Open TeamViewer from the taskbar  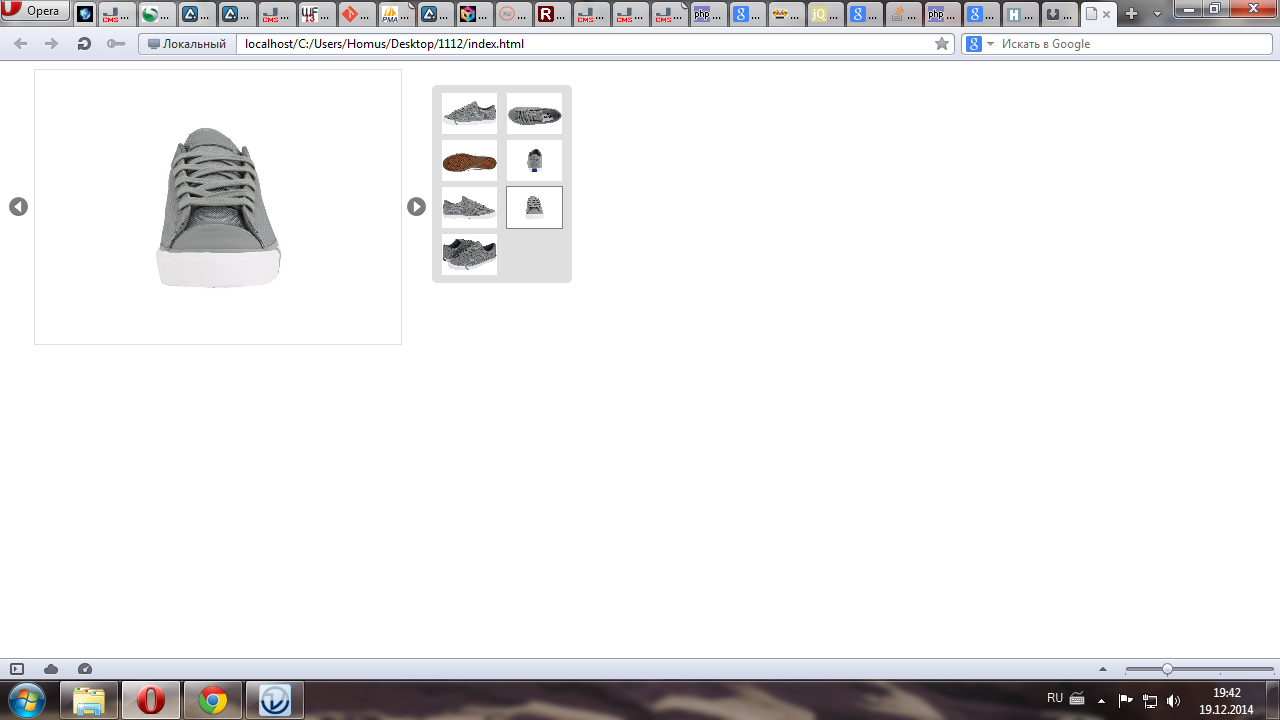[275, 700]
